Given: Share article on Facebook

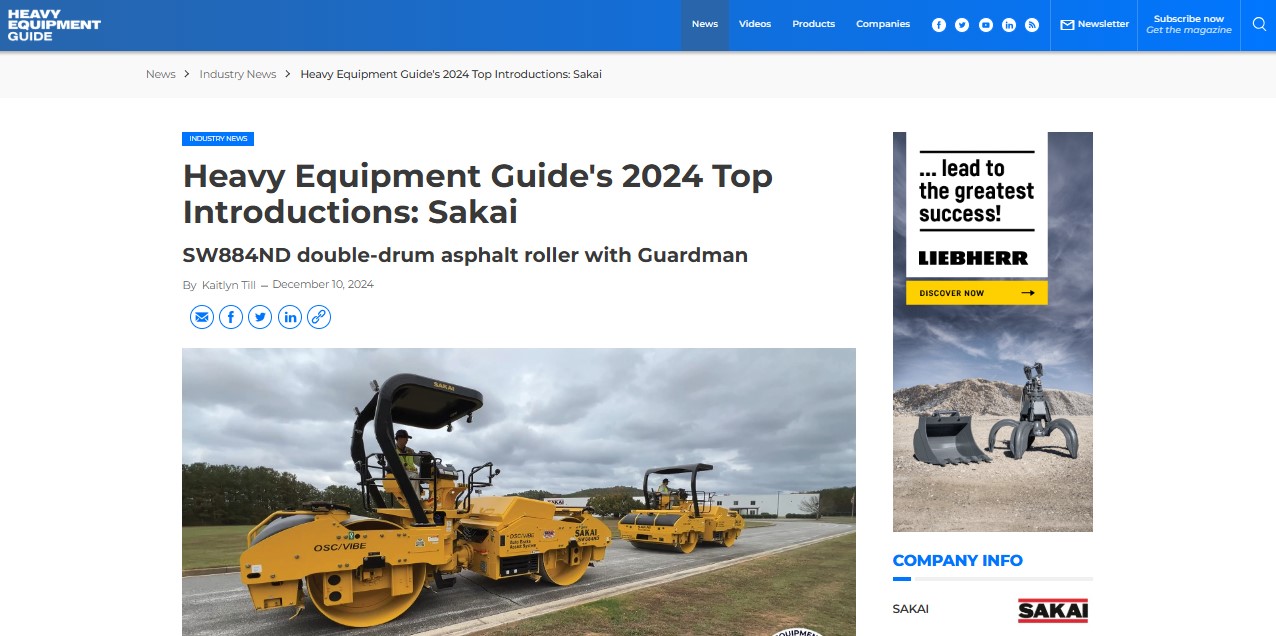Looking at the screenshot, I should pyautogui.click(x=231, y=317).
